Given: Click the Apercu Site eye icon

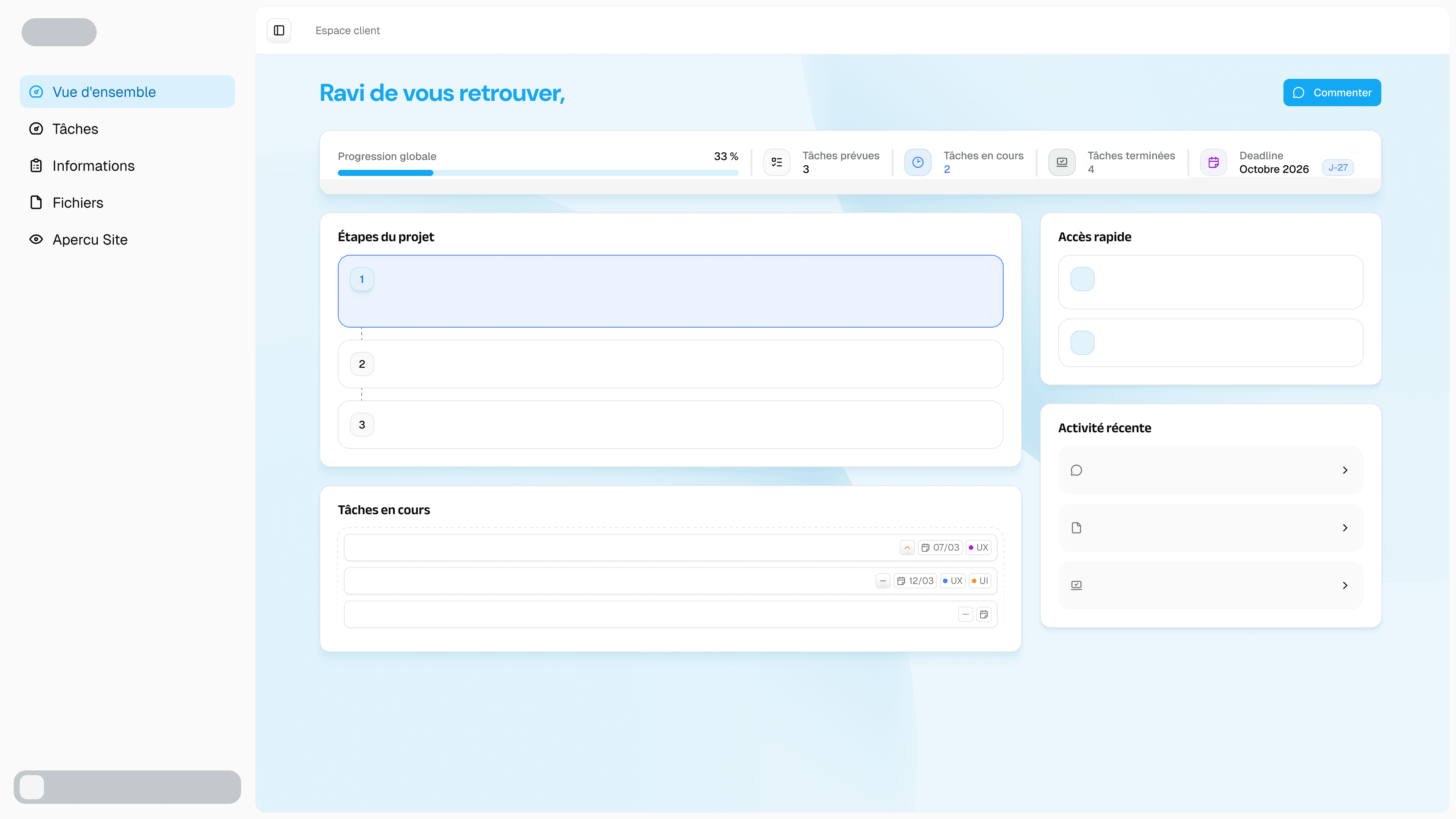Looking at the screenshot, I should click(36, 240).
